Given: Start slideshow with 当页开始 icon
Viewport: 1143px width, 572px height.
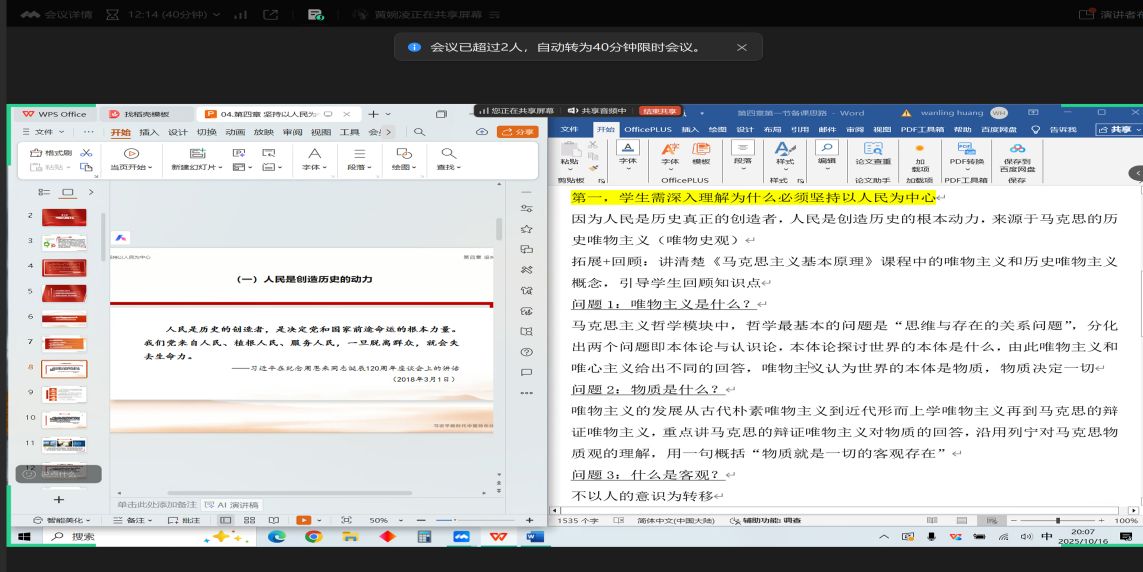Looking at the screenshot, I should point(130,153).
